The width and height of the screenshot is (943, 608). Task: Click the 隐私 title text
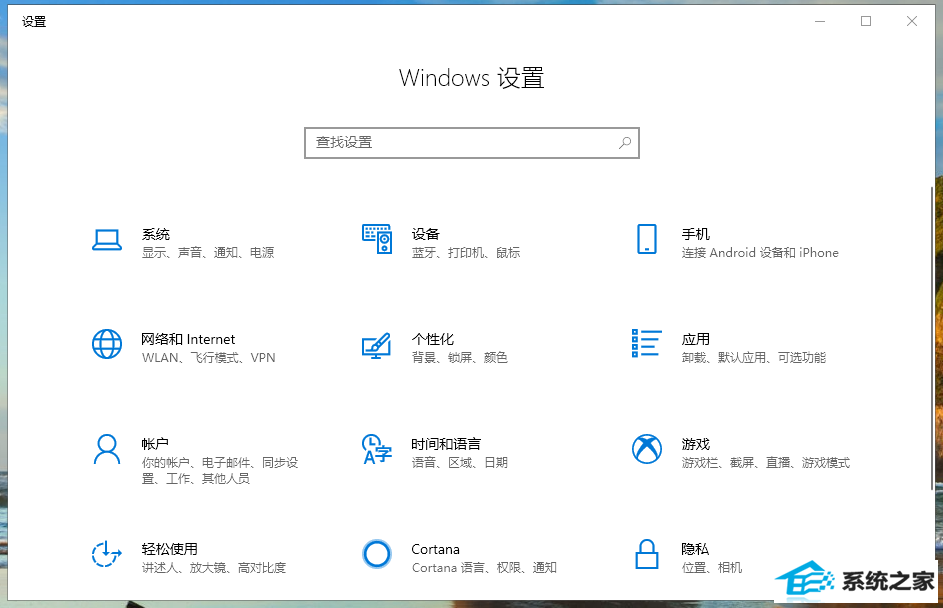[x=695, y=549]
